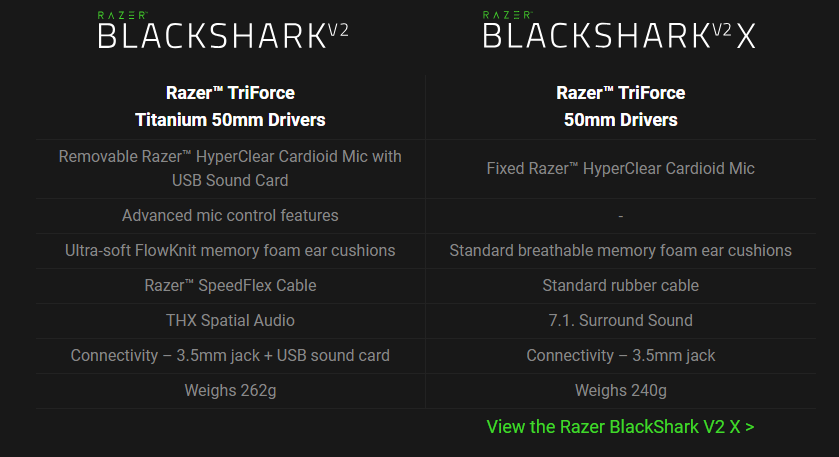
Task: Select the Weighs 240g text
Action: pos(620,390)
